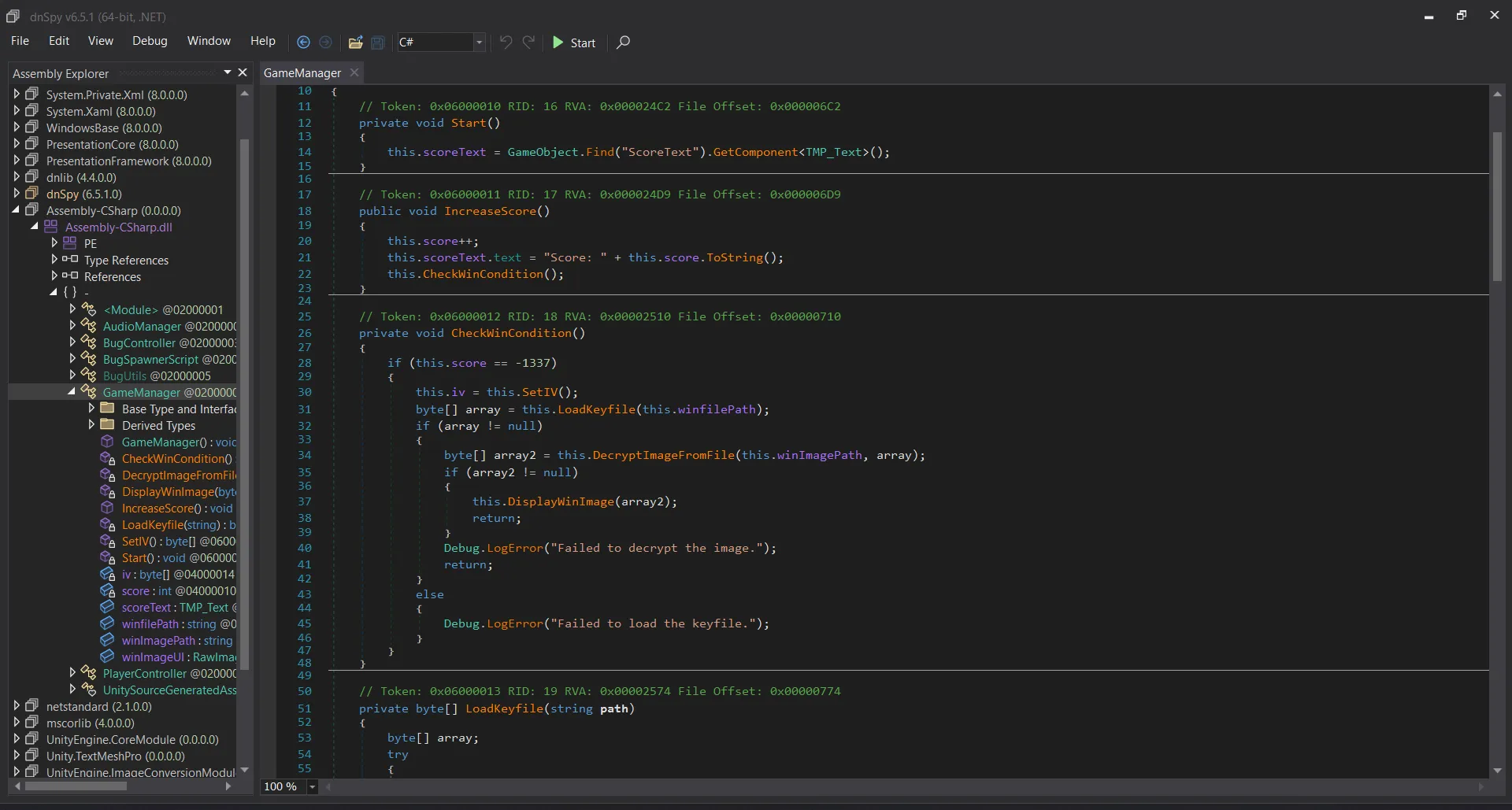Select the Unity.TextMeshPro assembly
Screen dimensions: 1512x810
[x=115, y=756]
